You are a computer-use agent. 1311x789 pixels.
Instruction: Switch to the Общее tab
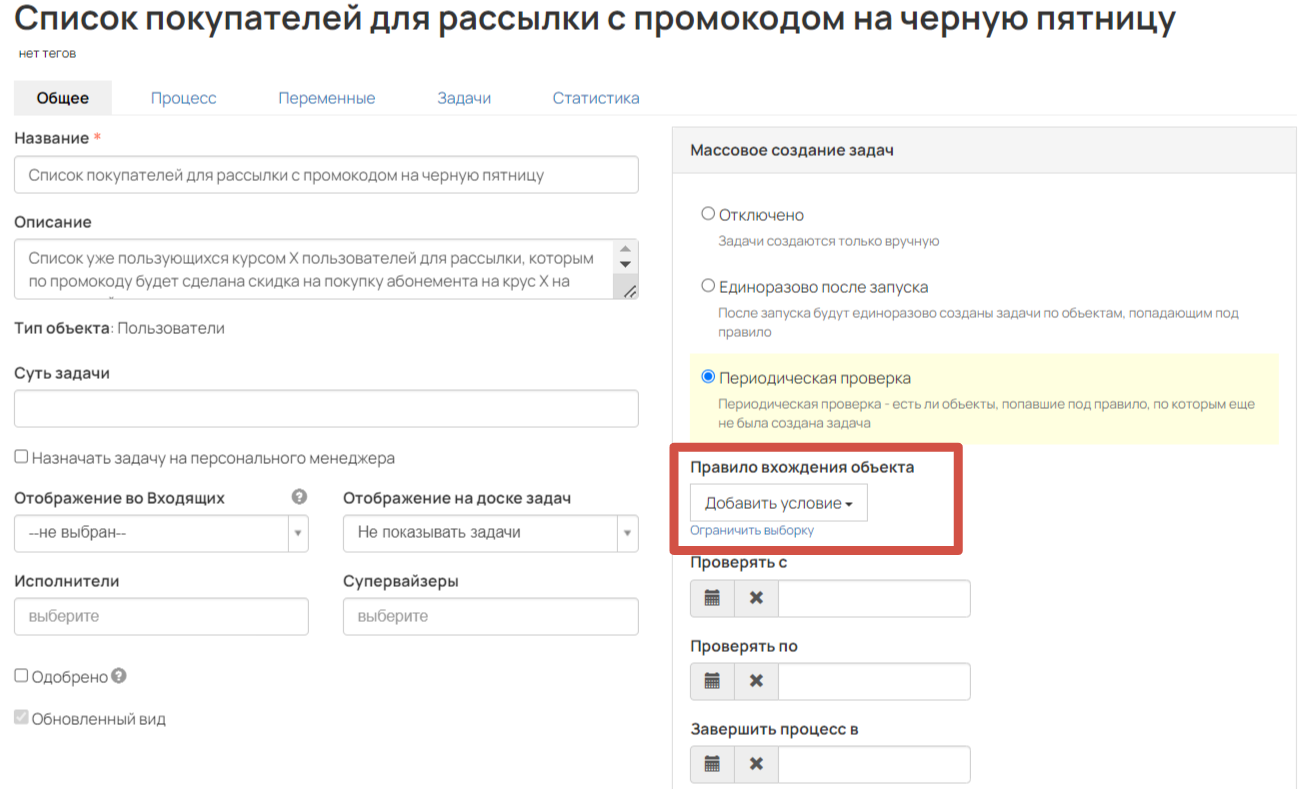coord(63,98)
